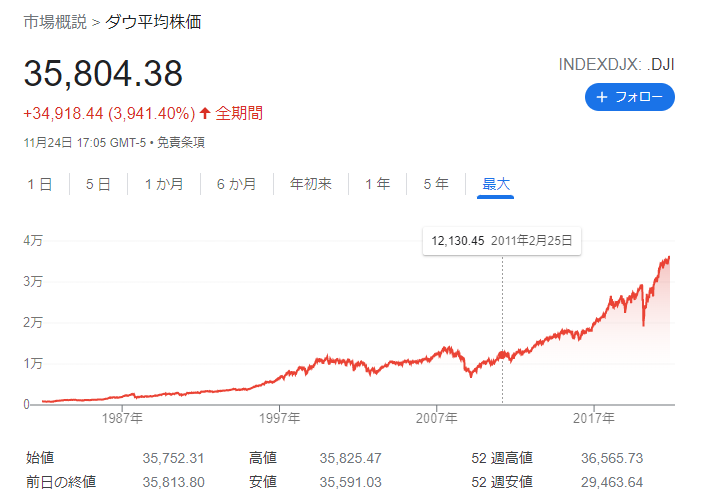Viewport: 707px width, 503px height.
Task: Click the red up arrow beside 全期間
Action: pyautogui.click(x=205, y=113)
